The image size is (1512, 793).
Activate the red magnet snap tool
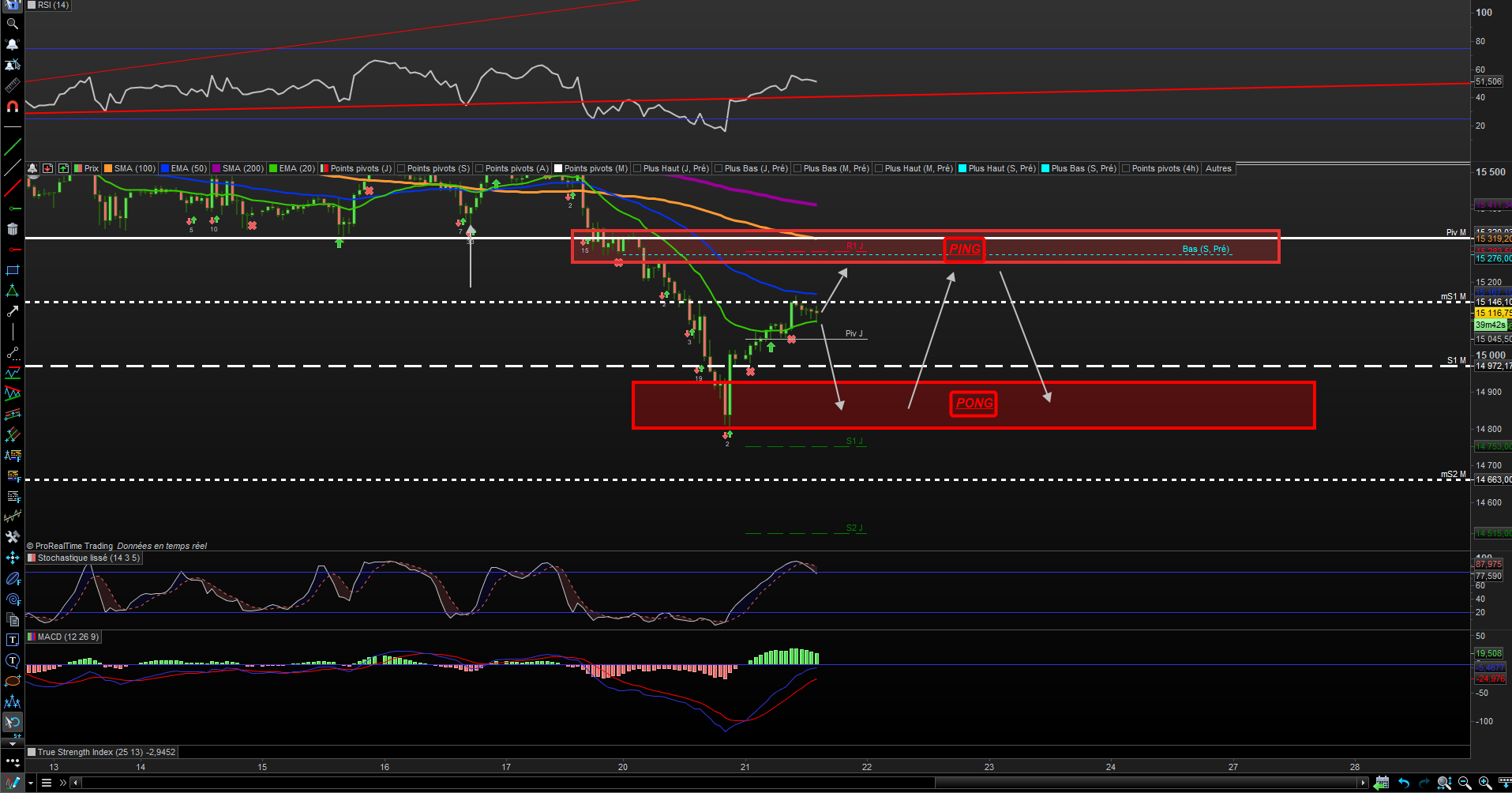tap(12, 106)
